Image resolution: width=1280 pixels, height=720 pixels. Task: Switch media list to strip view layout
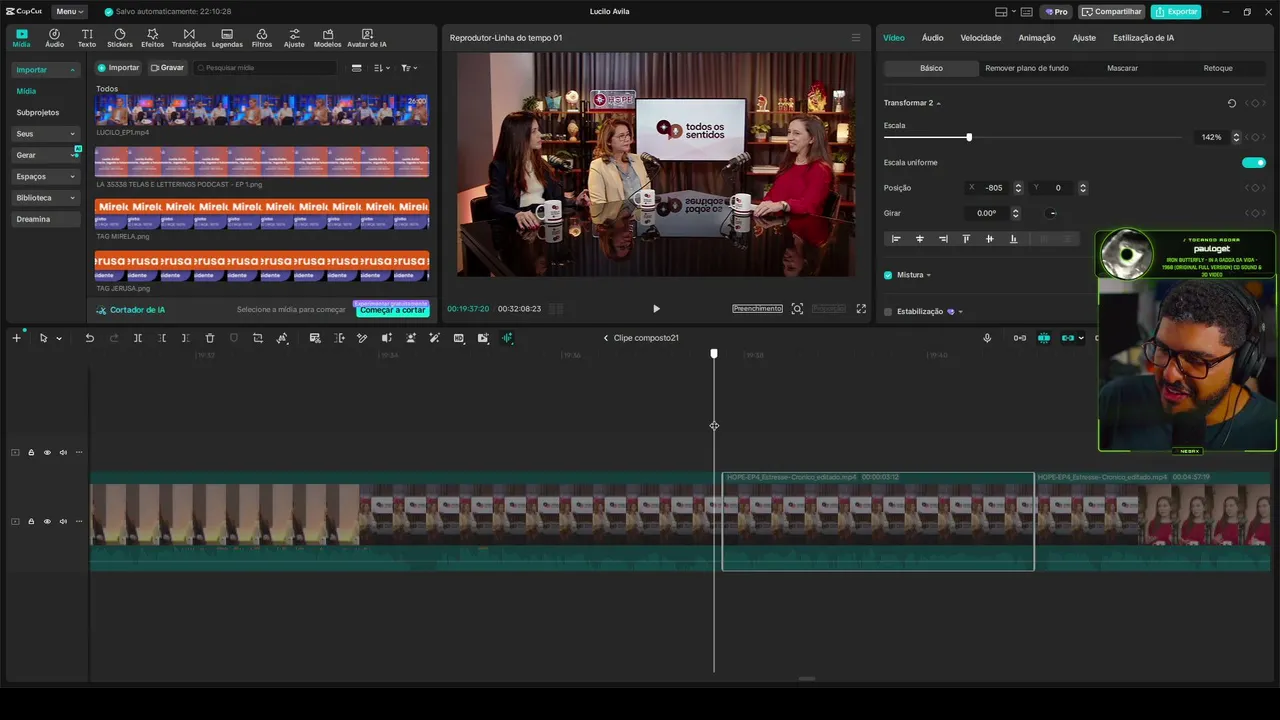coord(357,68)
